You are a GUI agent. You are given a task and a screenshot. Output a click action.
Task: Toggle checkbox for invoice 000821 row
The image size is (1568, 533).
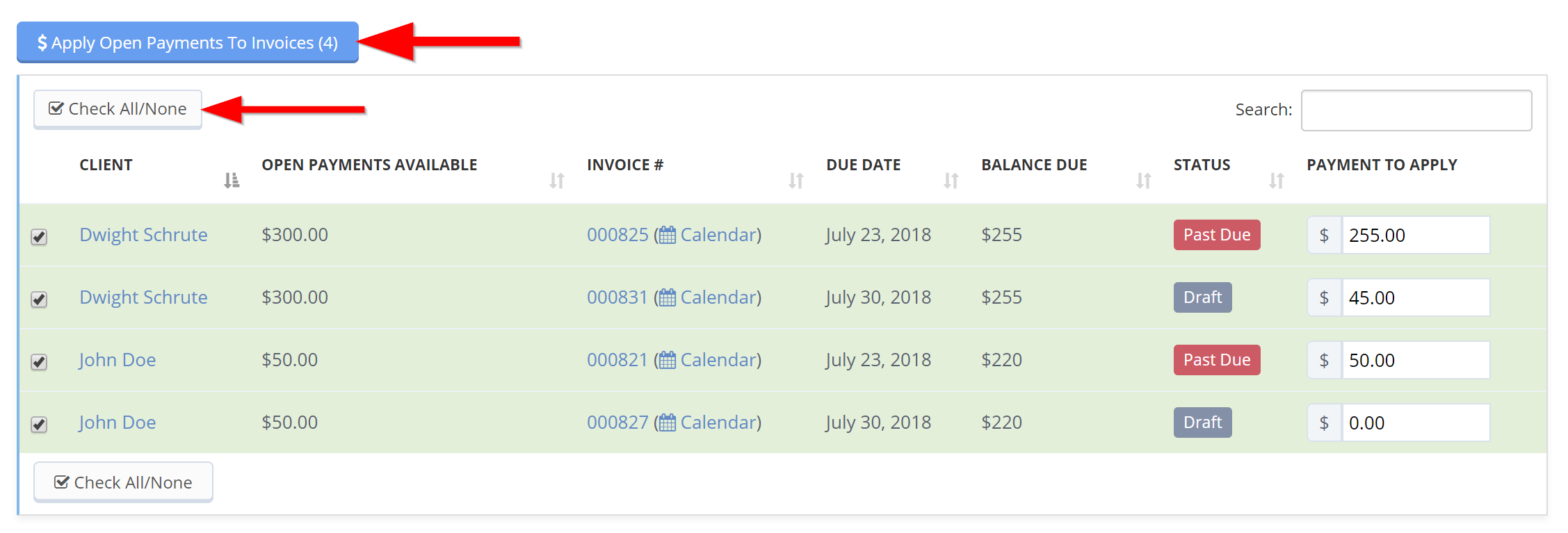coord(39,362)
